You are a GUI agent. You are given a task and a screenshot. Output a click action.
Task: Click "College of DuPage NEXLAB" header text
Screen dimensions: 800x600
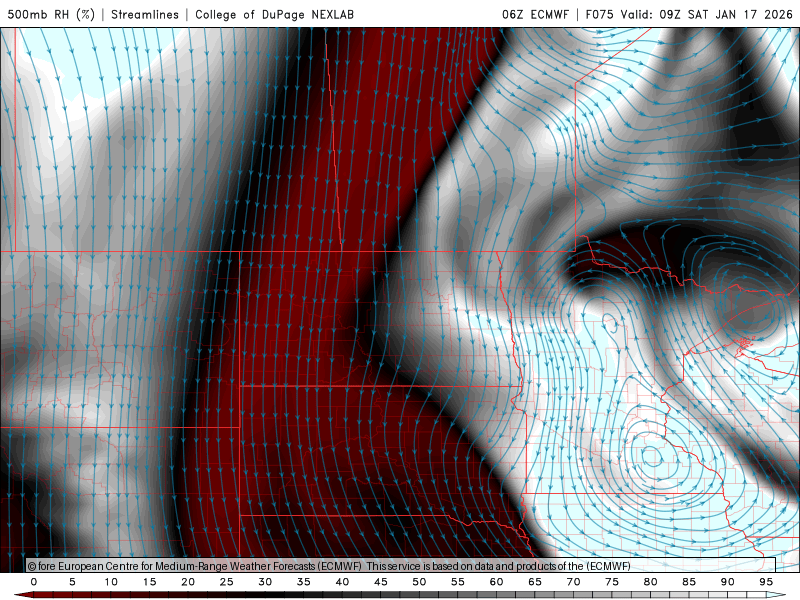274,14
